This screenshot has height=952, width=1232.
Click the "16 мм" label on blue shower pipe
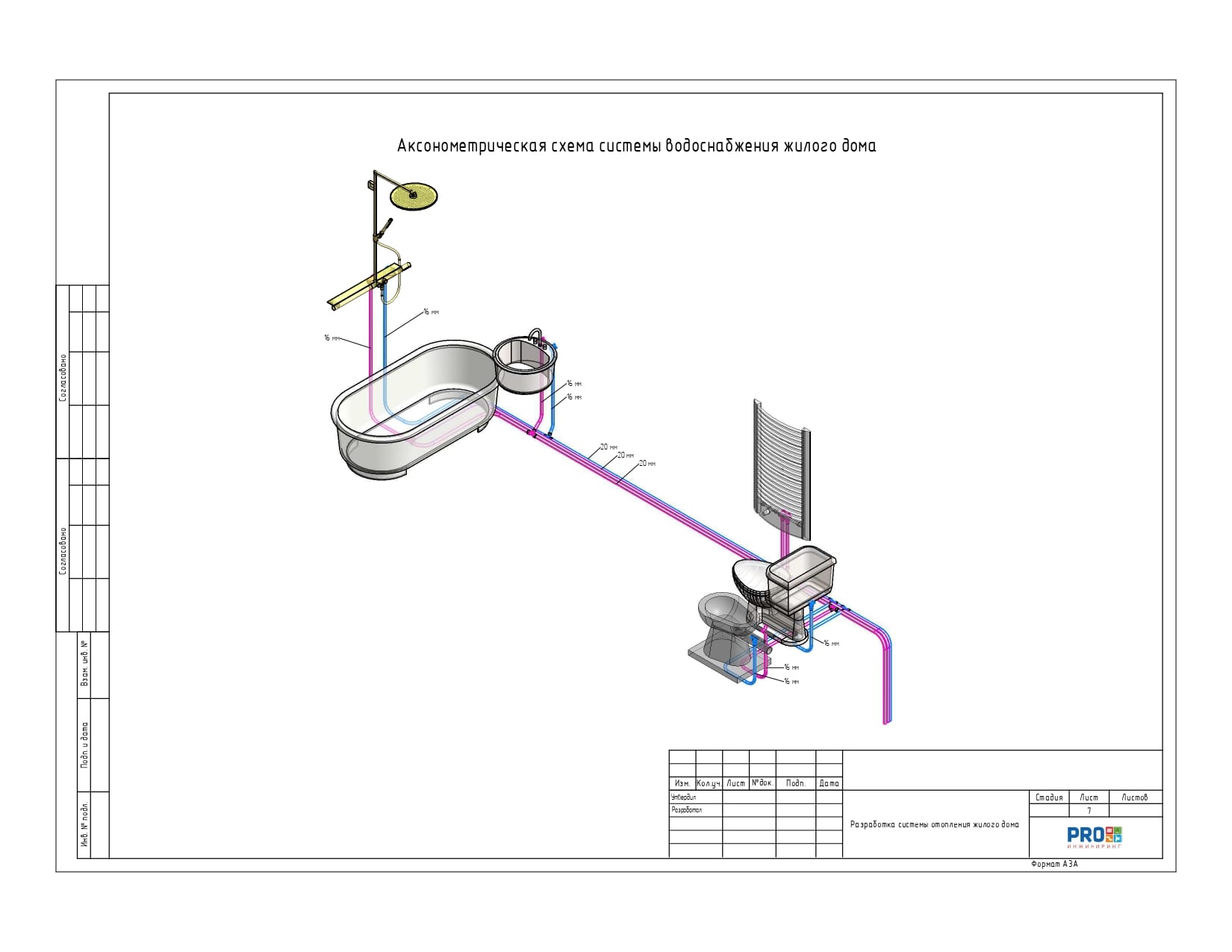coord(431,312)
